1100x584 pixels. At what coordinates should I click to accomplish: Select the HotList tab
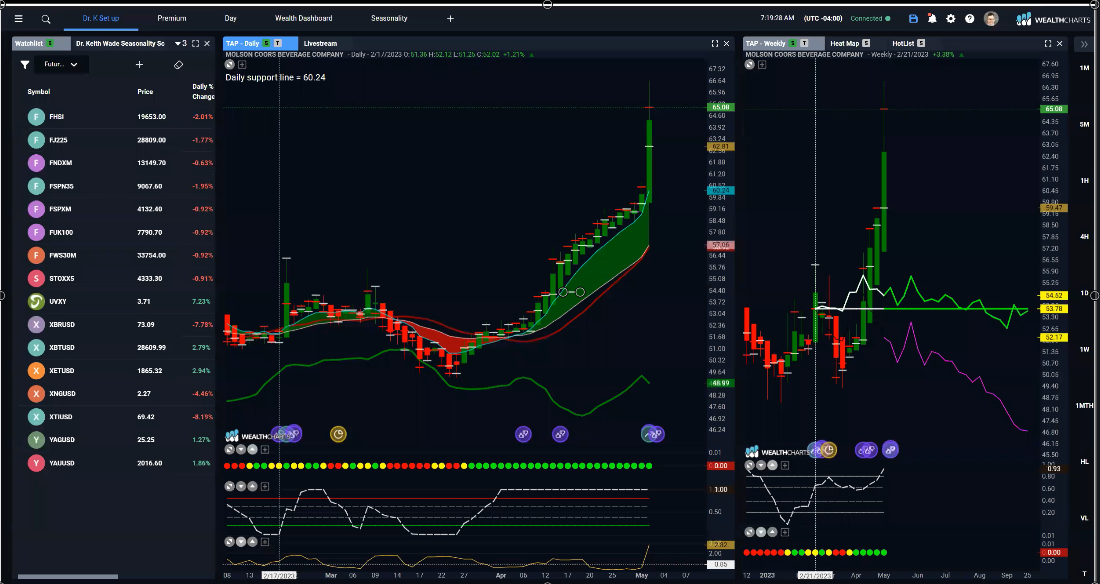pos(903,44)
